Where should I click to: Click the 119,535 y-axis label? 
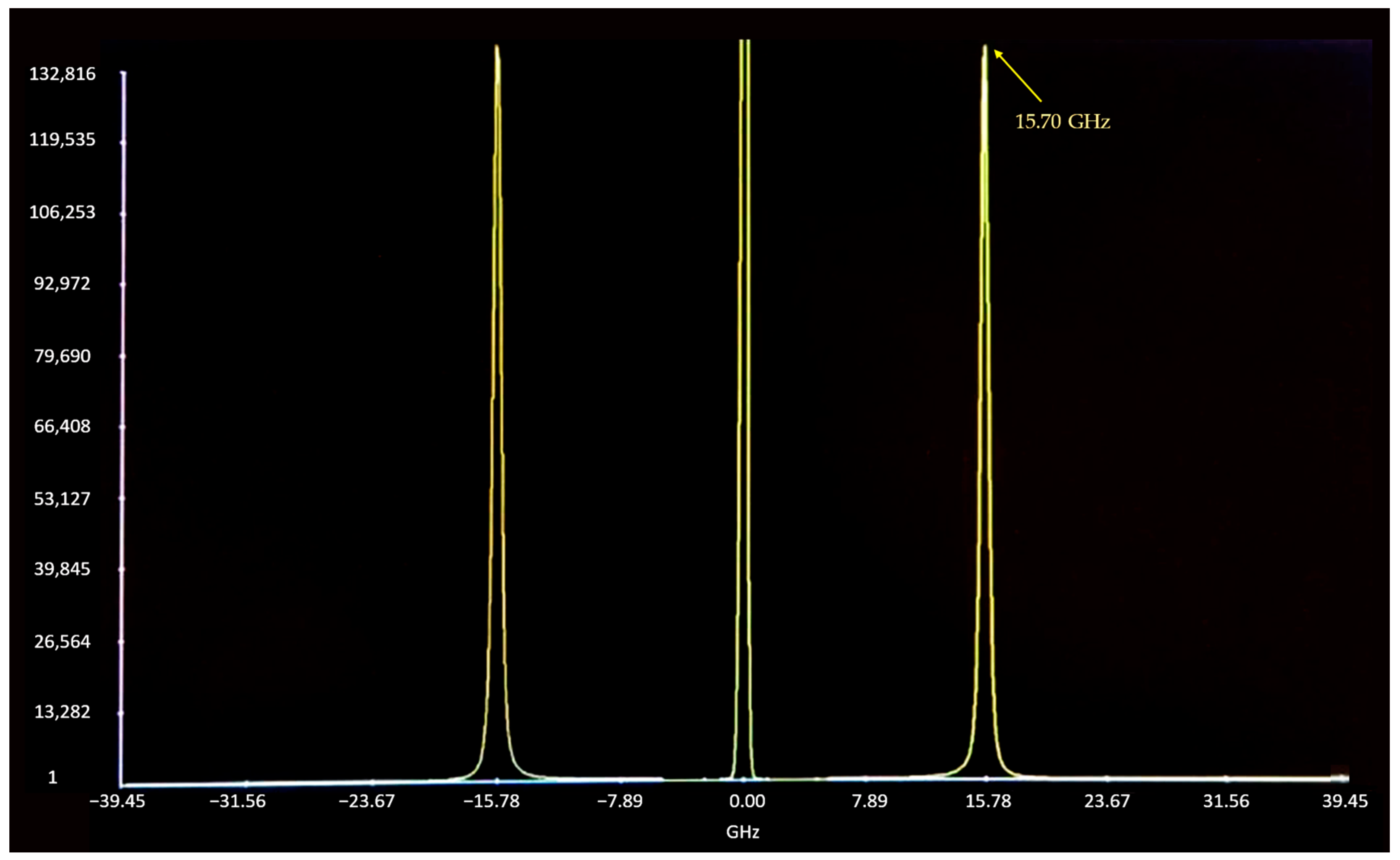tap(63, 140)
